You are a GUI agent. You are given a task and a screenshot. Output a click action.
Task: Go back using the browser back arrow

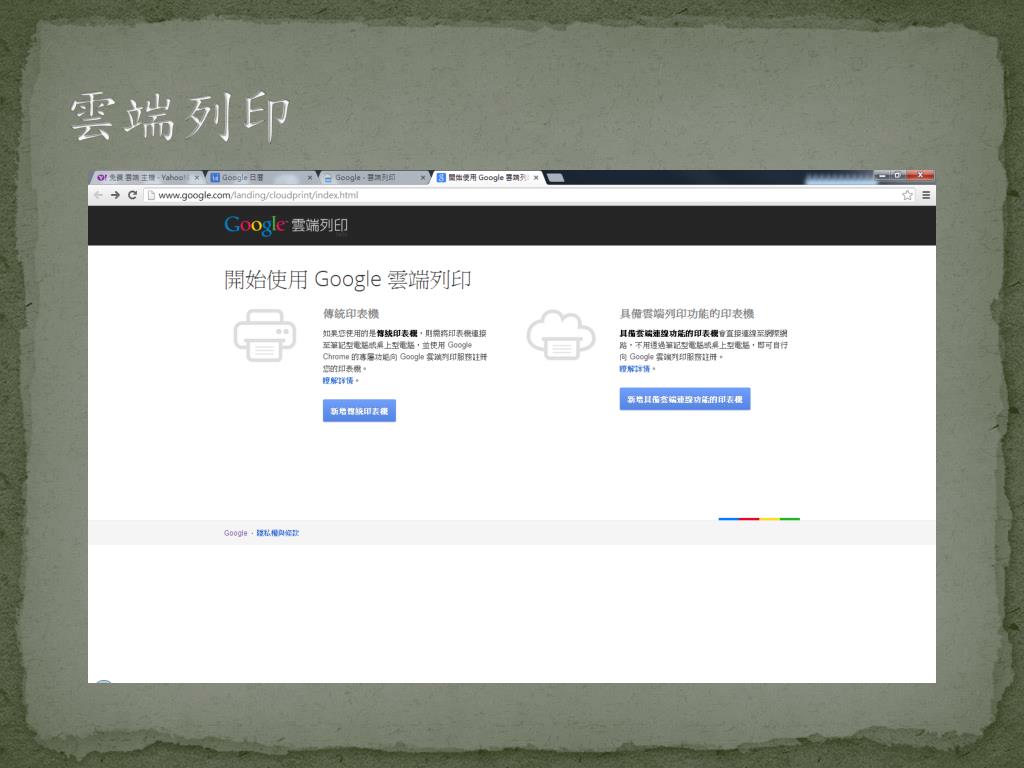(99, 195)
